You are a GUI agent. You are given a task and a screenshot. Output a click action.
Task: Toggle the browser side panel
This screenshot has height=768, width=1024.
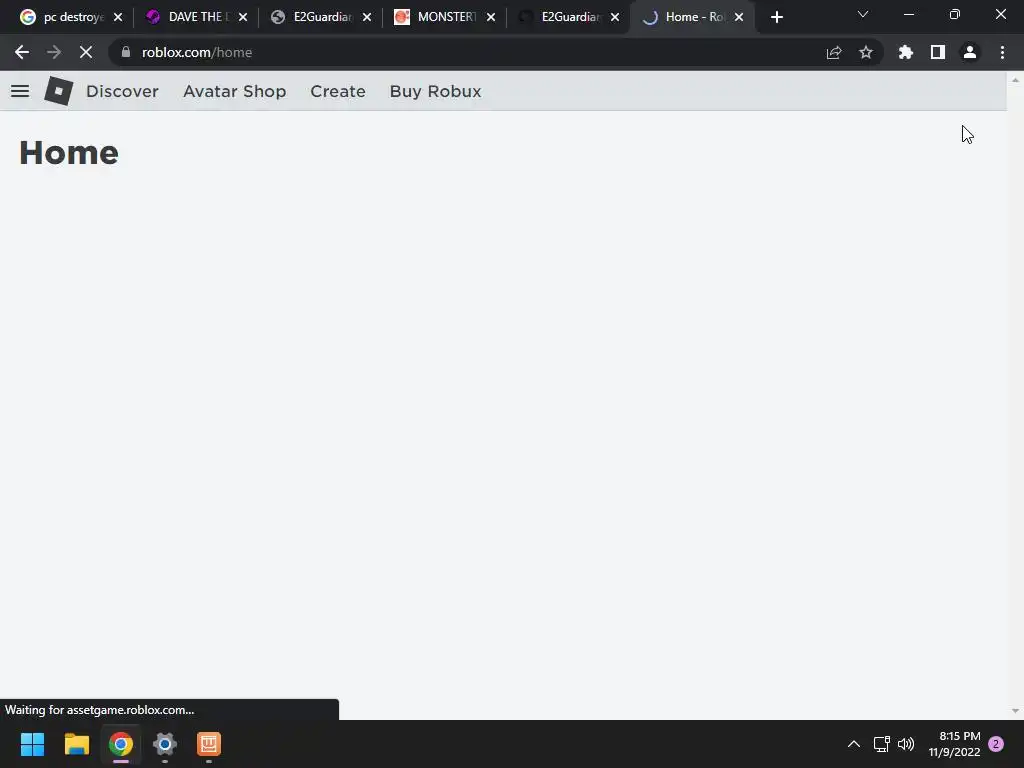938,52
